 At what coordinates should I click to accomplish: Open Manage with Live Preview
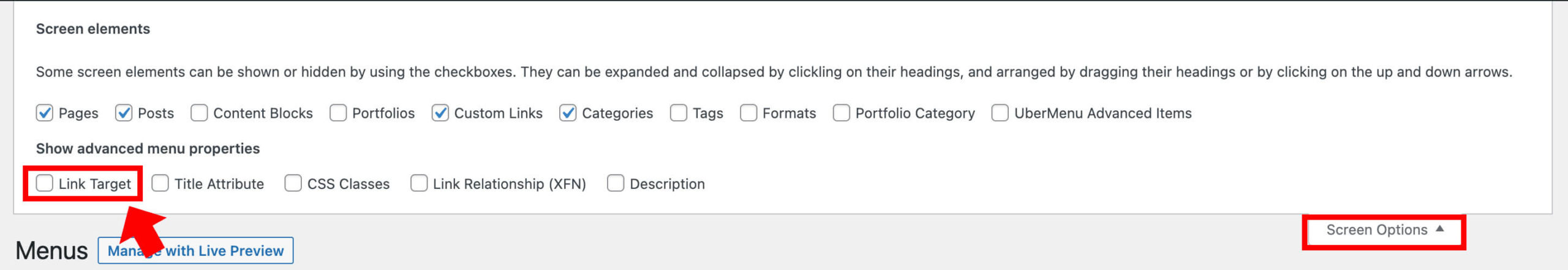pos(195,251)
